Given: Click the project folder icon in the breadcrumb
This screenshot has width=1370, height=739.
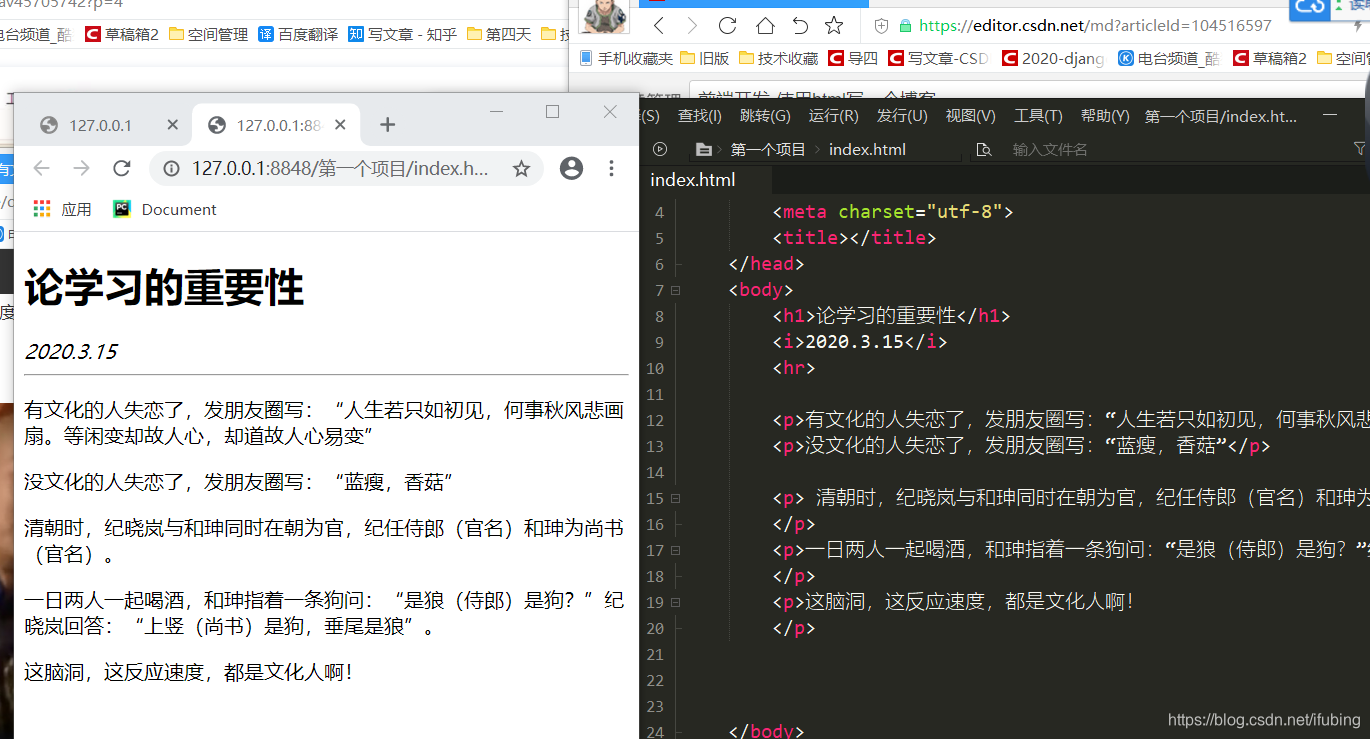Looking at the screenshot, I should coord(704,149).
